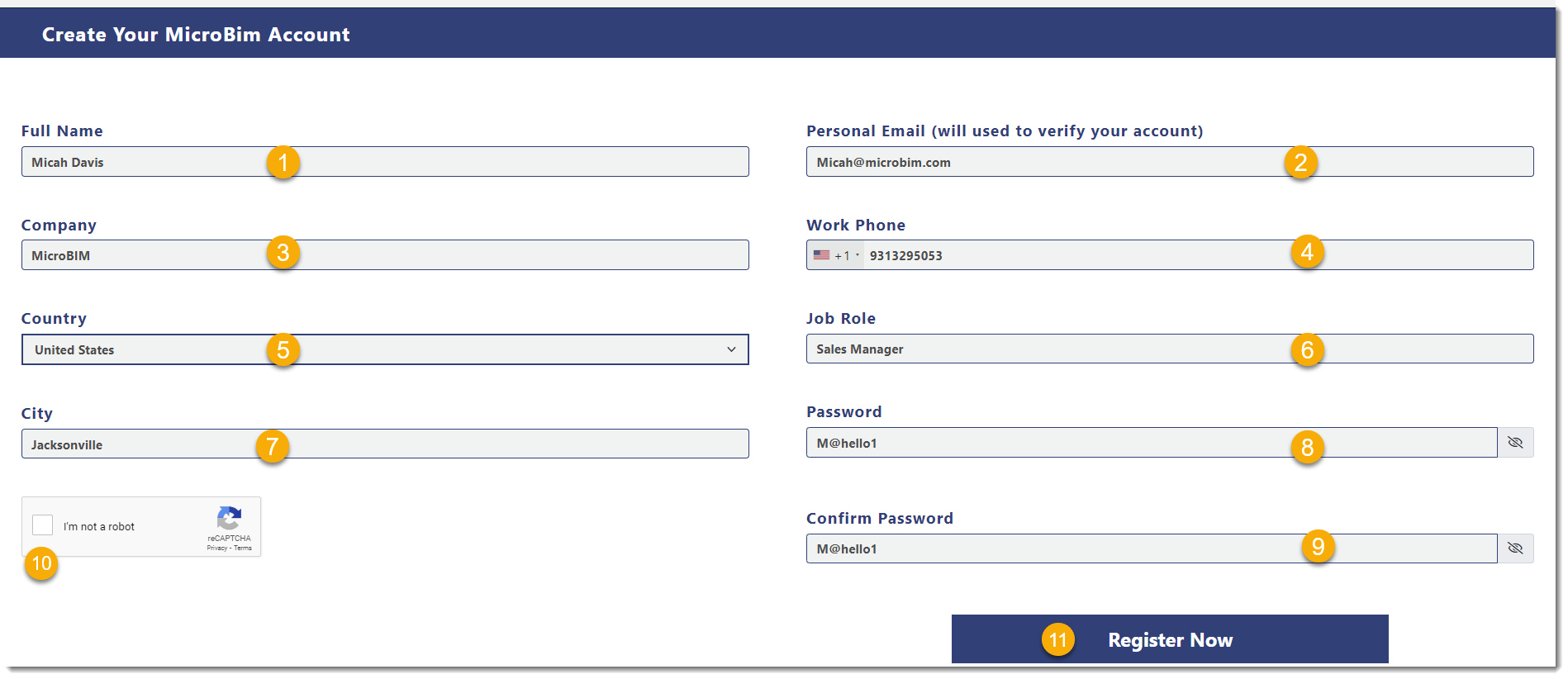The image size is (1568, 679).
Task: Toggle Password field visibility eye icon
Action: pyautogui.click(x=1515, y=443)
